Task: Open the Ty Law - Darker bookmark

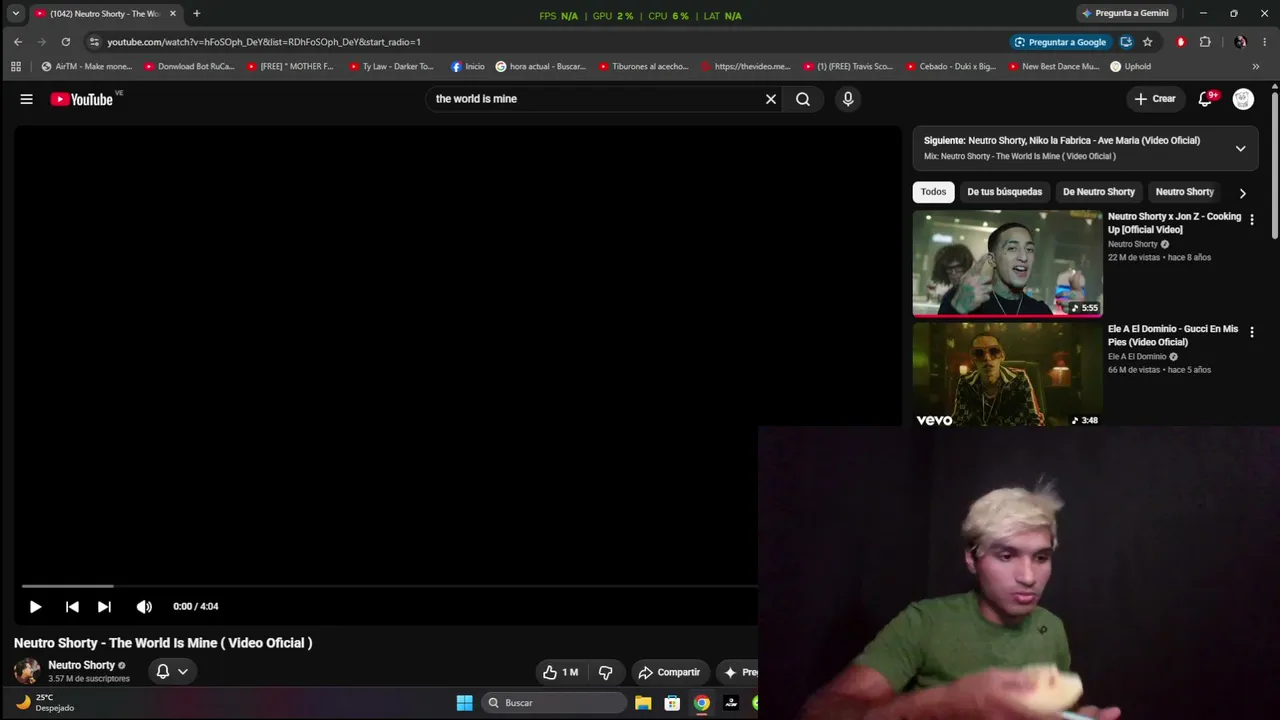Action: pos(392,67)
